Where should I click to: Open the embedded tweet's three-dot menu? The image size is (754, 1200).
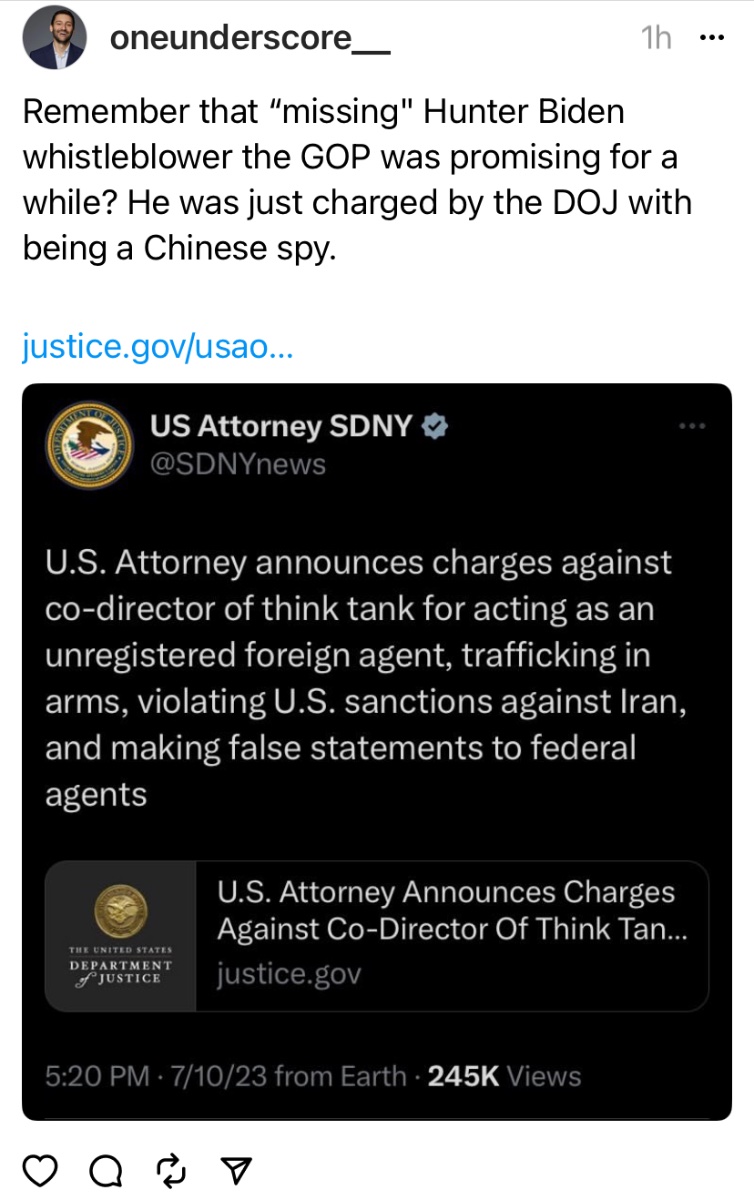pos(691,427)
